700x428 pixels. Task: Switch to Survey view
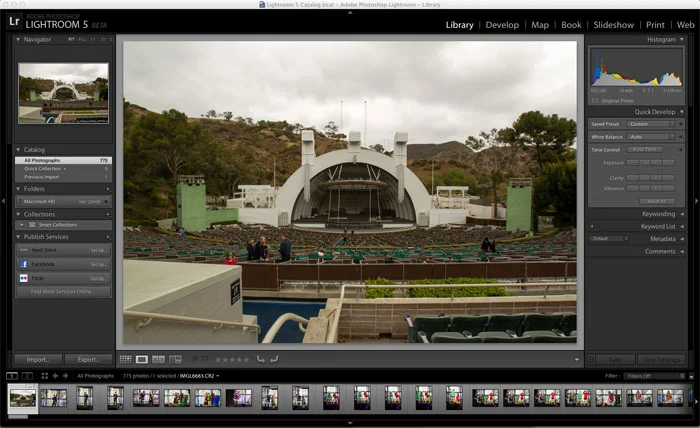click(x=175, y=359)
